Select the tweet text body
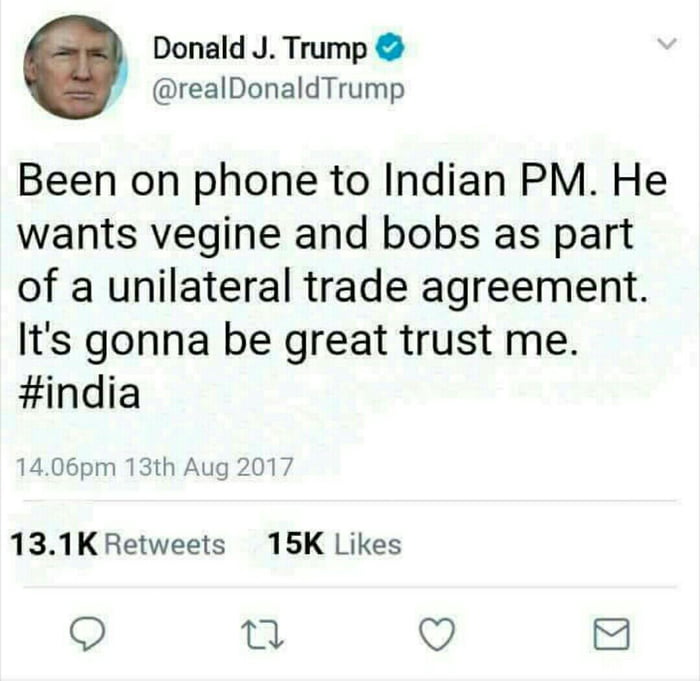700x681 pixels. (x=342, y=286)
